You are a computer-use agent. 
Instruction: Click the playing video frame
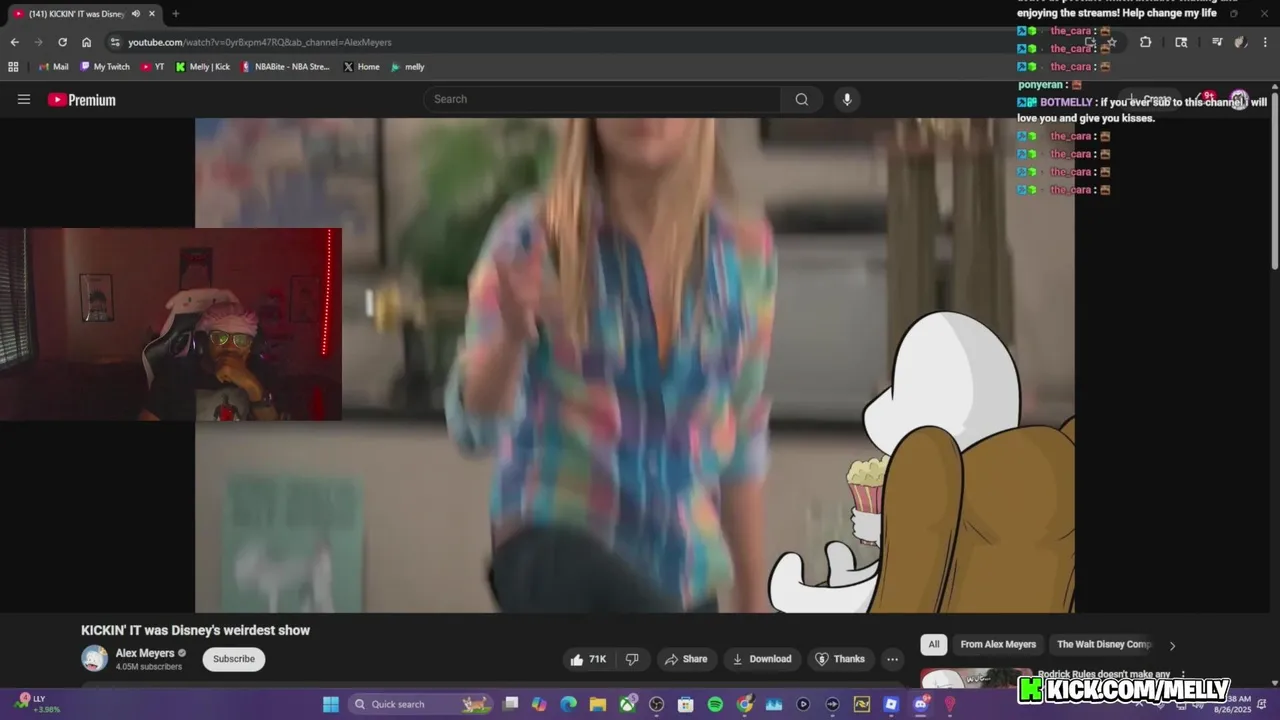tap(635, 365)
